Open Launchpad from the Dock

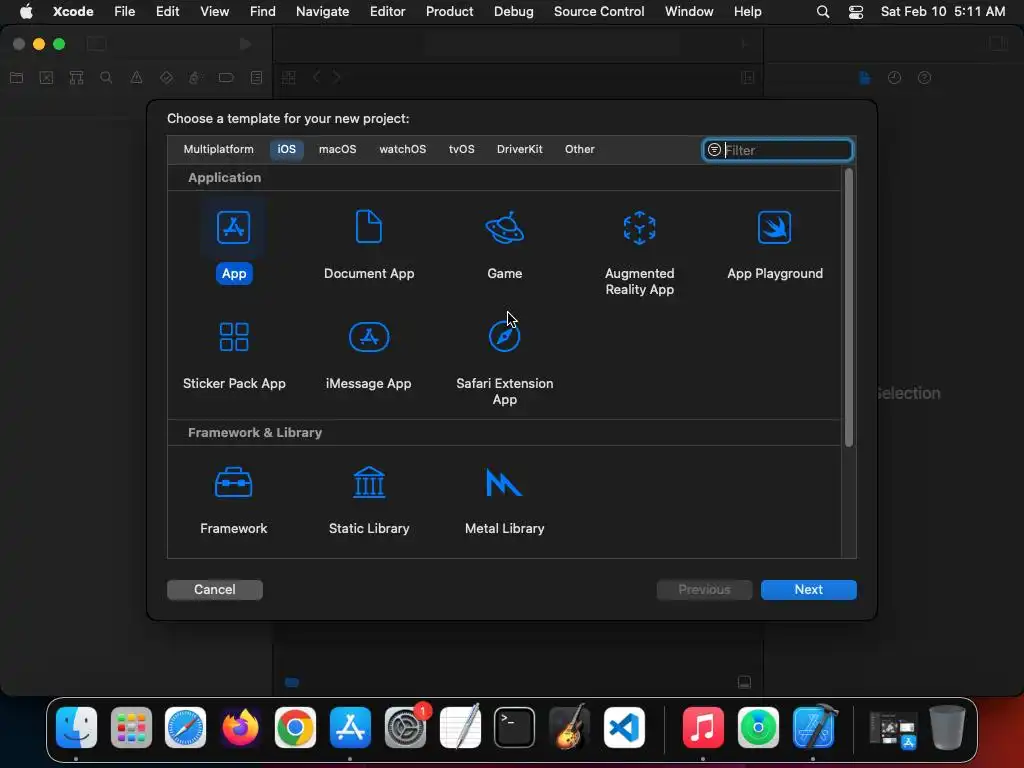click(131, 727)
